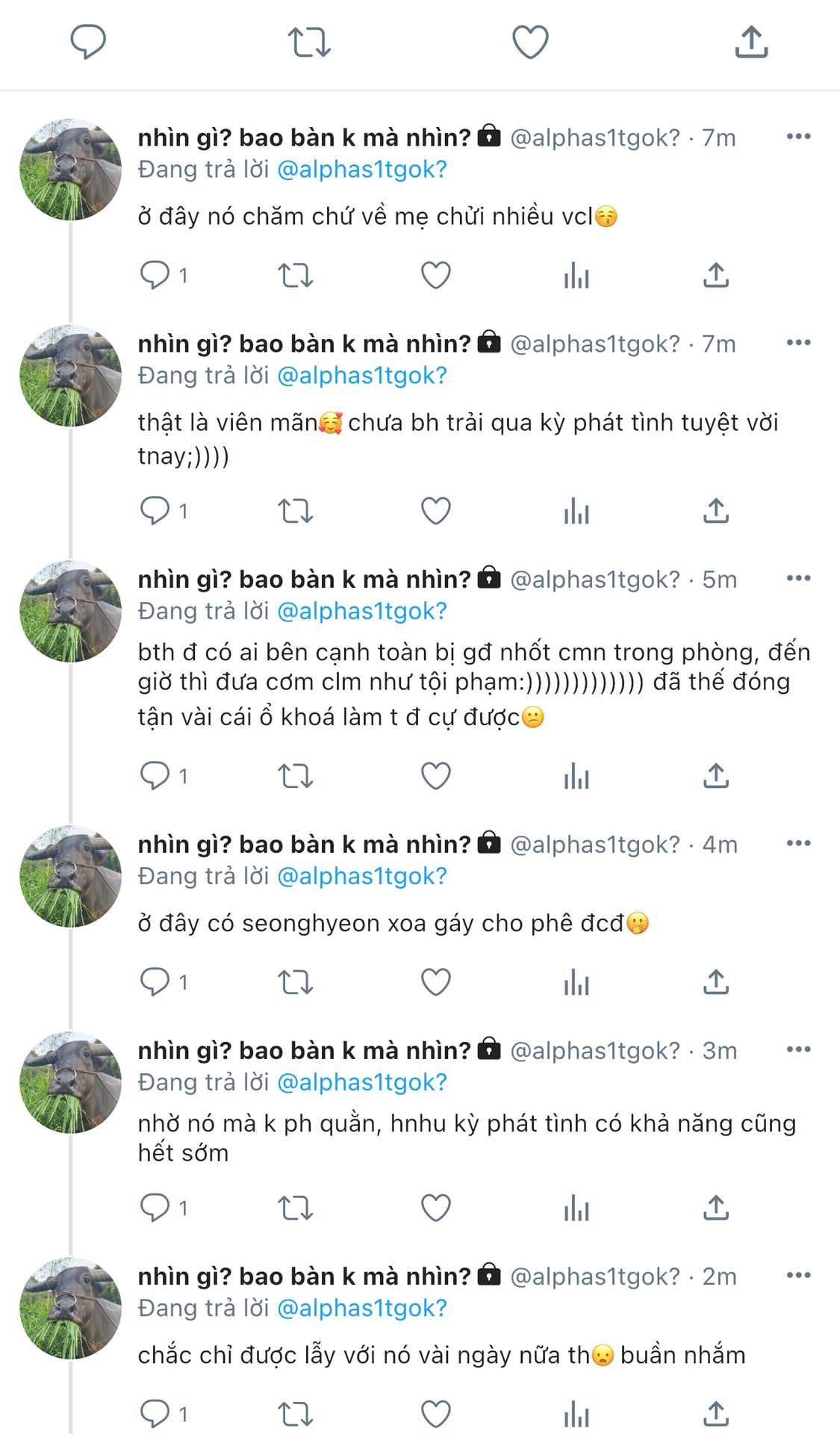Viewport: 840px width, 1434px height.
Task: Like the tweet mentioning seonghyeon
Action: point(436,982)
